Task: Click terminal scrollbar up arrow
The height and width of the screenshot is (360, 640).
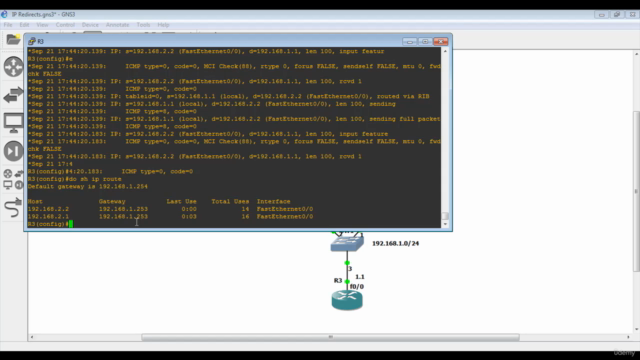Action: [x=445, y=51]
